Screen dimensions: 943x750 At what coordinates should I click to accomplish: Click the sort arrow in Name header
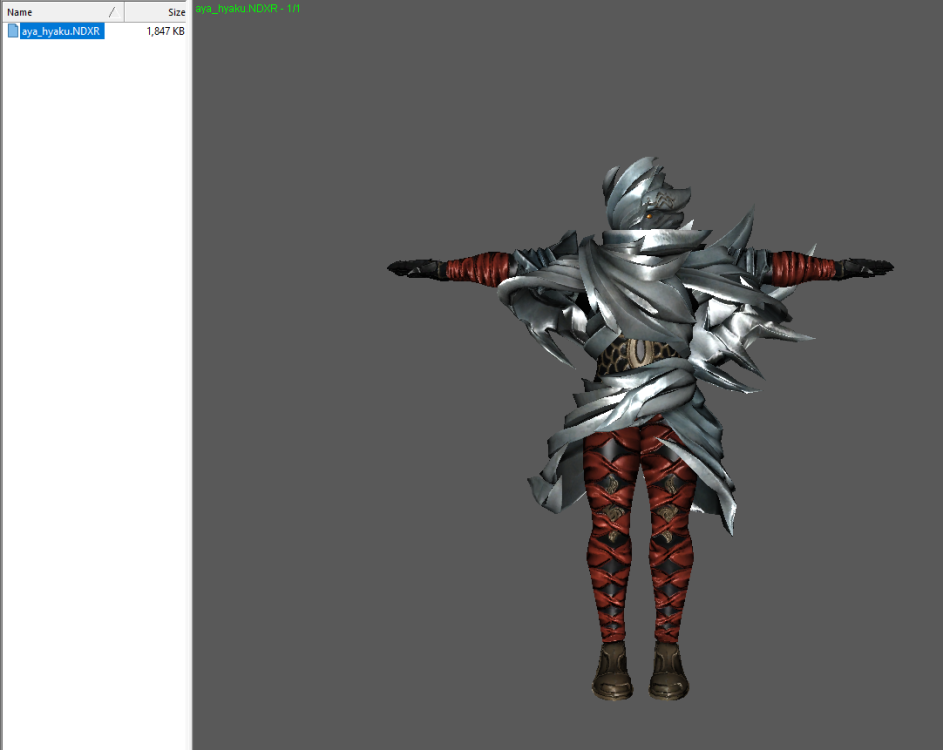[x=111, y=12]
